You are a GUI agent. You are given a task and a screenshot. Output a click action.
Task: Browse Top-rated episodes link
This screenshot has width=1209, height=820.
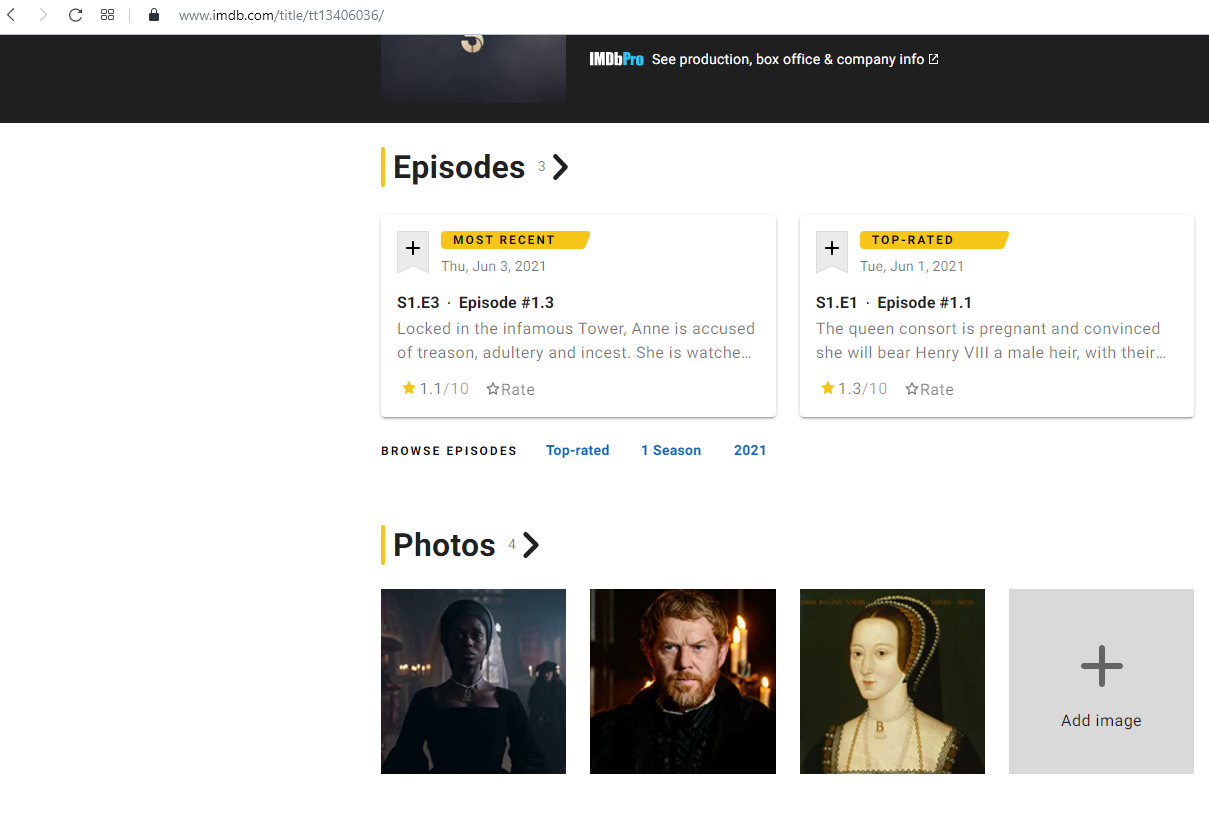pos(578,450)
